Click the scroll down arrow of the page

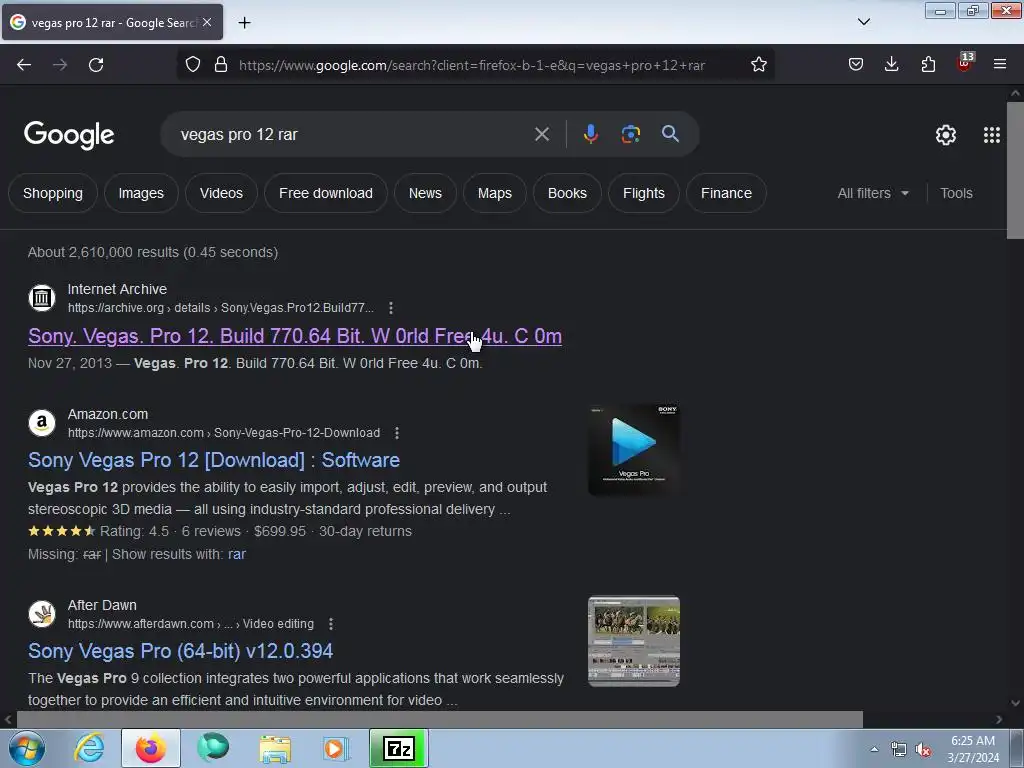click(1015, 703)
